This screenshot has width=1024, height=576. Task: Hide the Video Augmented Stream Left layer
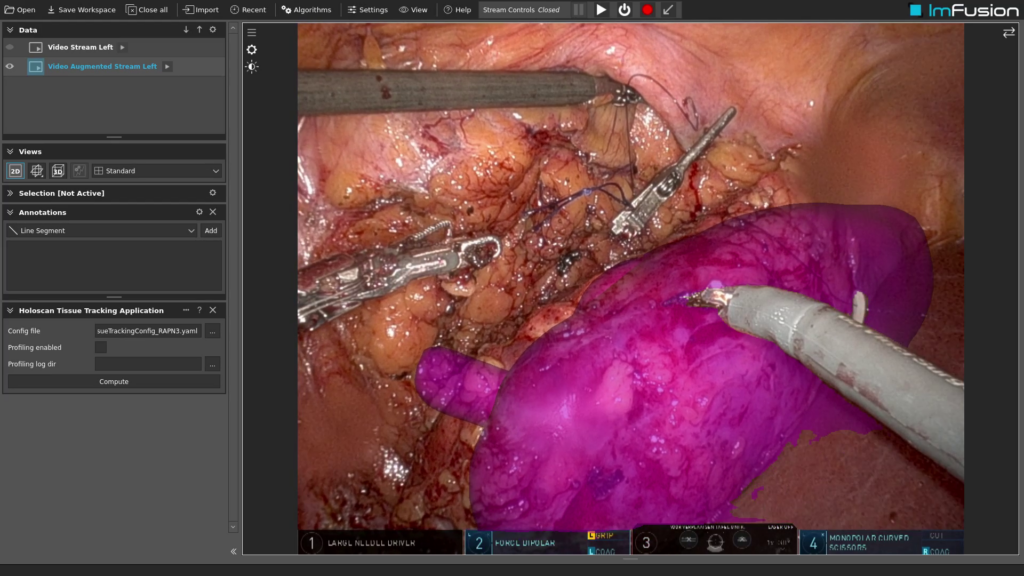10,67
